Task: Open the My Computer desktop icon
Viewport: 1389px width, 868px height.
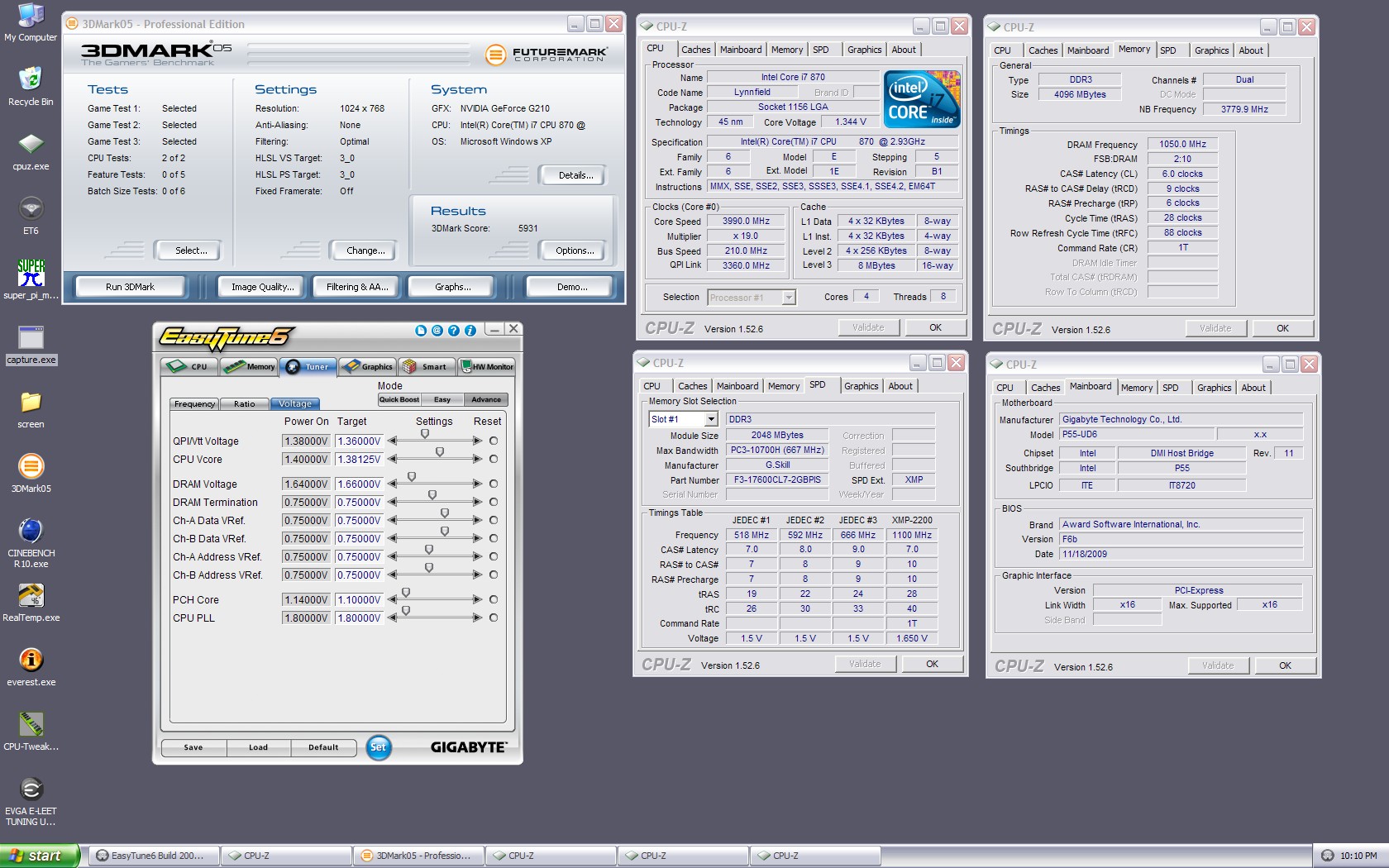Action: click(x=31, y=22)
